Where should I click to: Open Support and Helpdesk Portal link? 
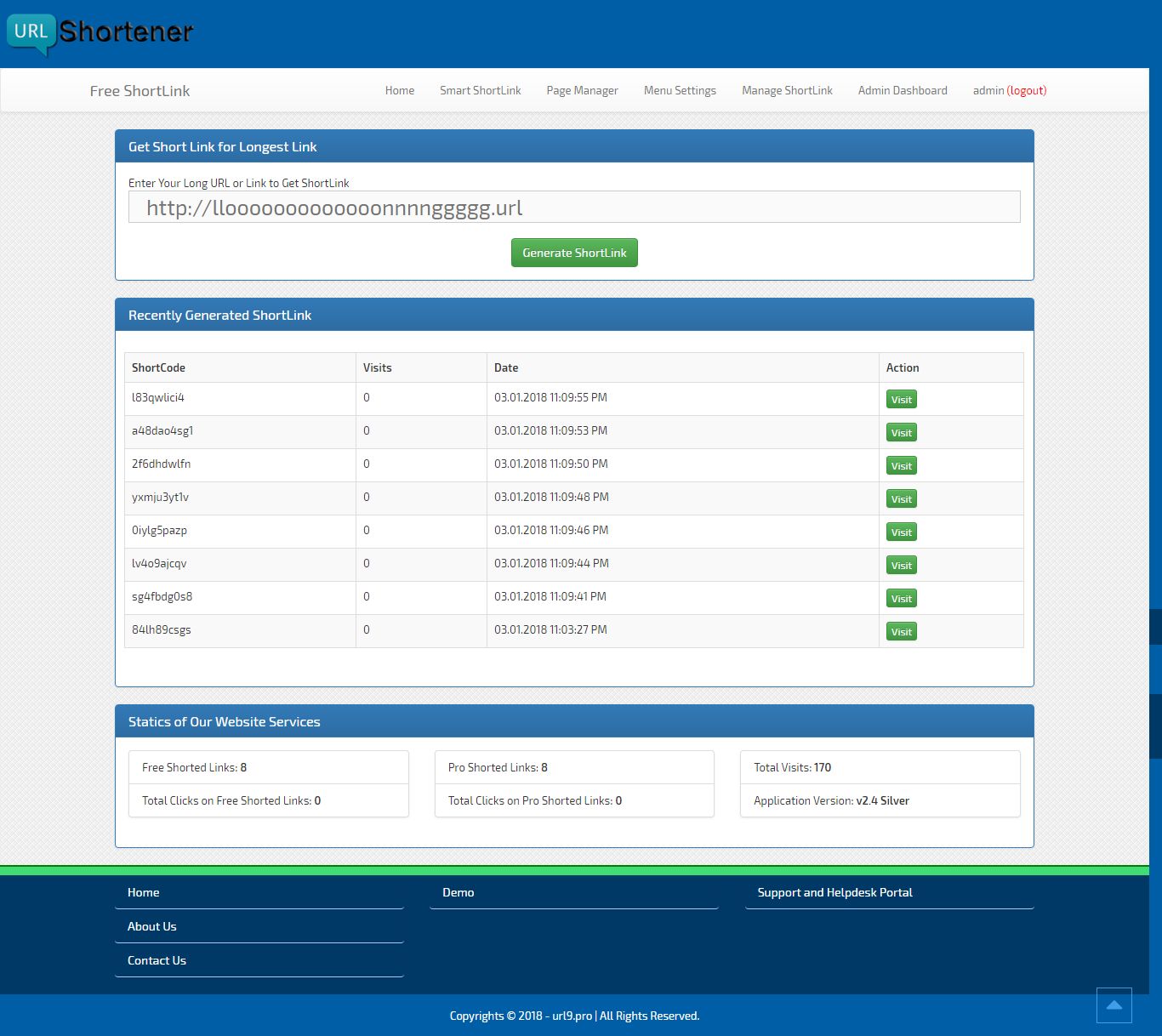pos(834,892)
